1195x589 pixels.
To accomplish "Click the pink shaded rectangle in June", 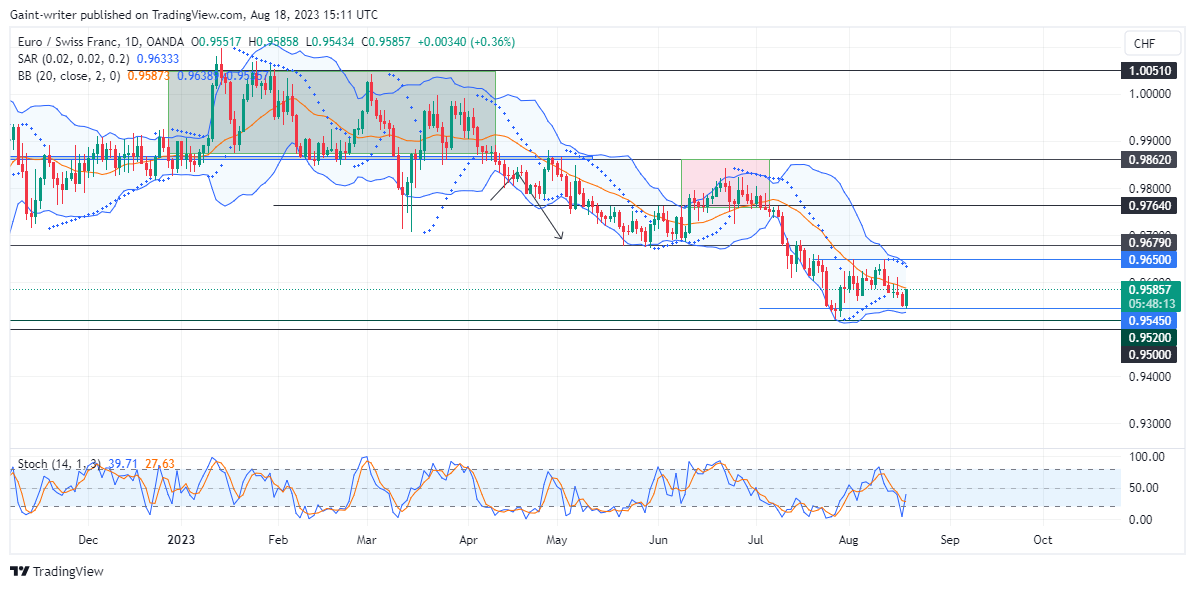I will pos(725,183).
